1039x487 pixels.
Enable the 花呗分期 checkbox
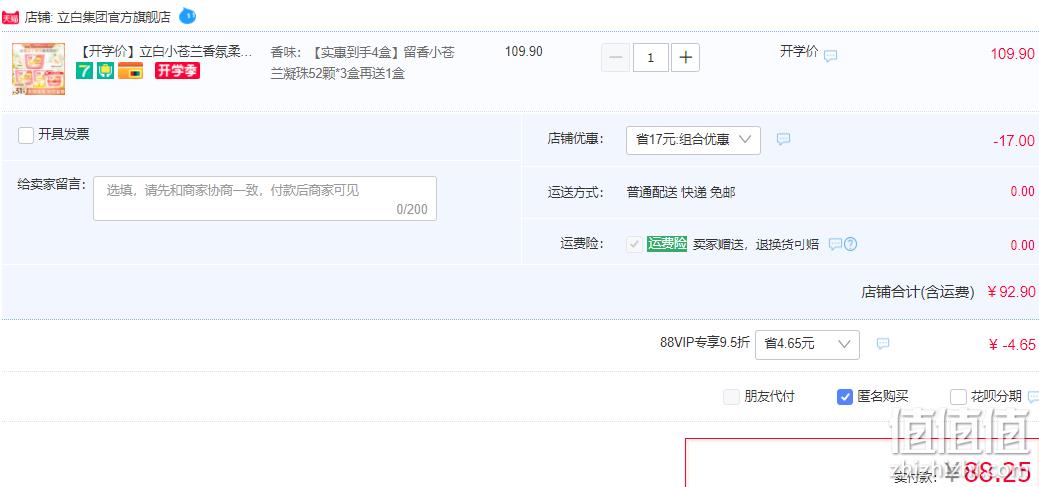coord(958,397)
